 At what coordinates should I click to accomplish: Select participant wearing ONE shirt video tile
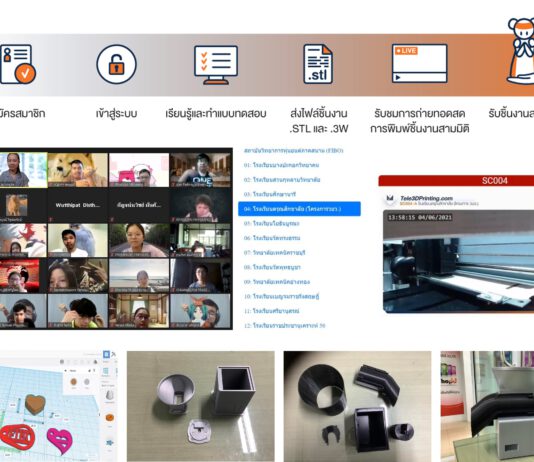(201, 170)
